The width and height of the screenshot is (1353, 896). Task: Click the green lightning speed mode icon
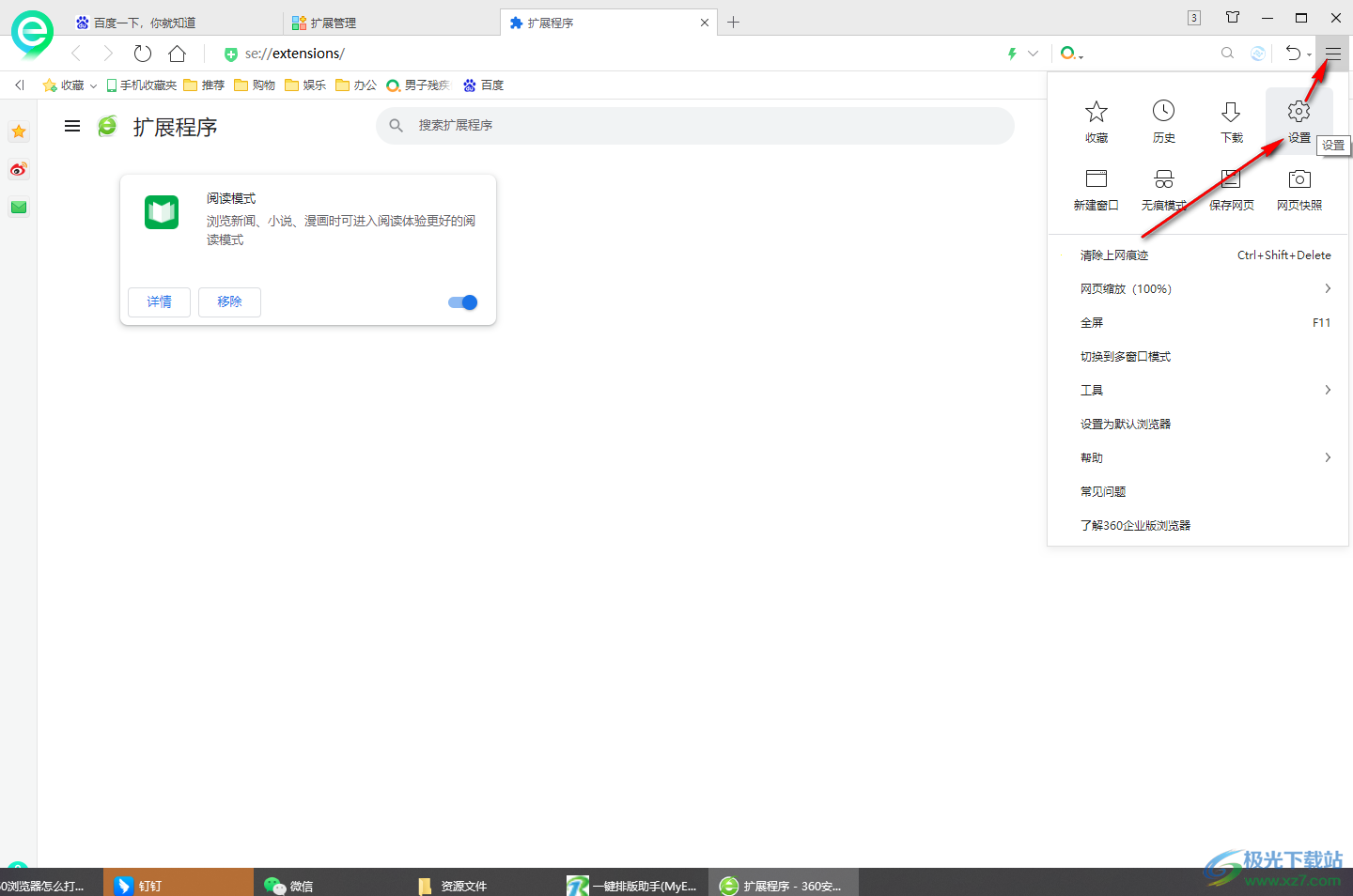pos(1012,54)
